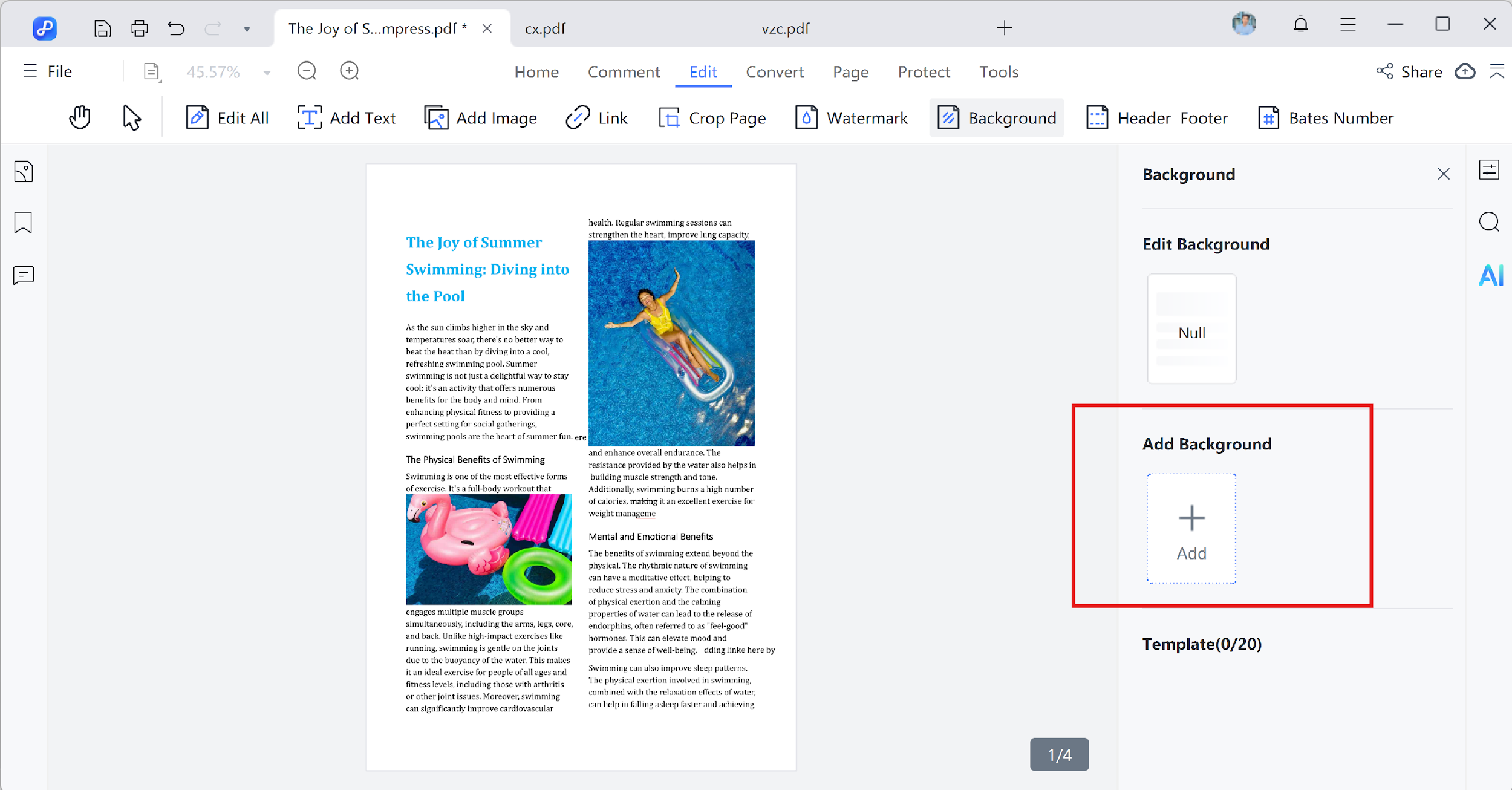Expand the zoom percentage dropdown
Screen dimensions: 1512x790
click(x=267, y=73)
